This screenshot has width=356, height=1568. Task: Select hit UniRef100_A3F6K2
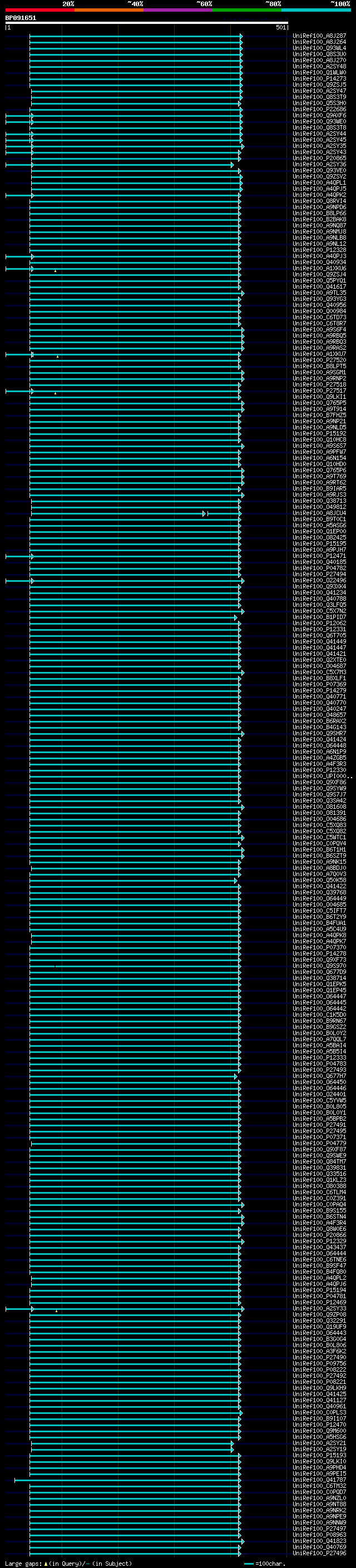point(319,1352)
